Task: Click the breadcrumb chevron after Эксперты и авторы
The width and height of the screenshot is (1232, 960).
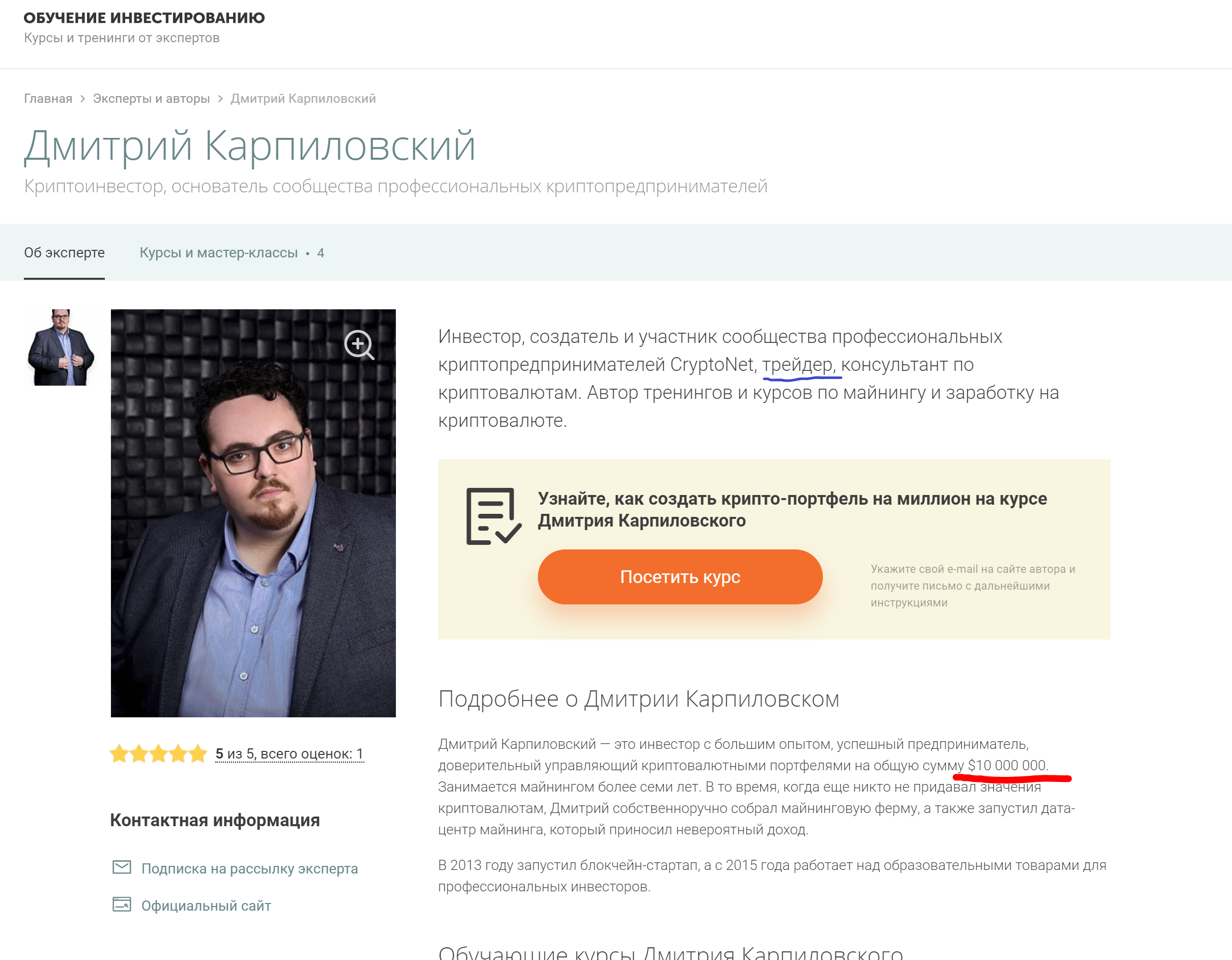Action: point(220,99)
